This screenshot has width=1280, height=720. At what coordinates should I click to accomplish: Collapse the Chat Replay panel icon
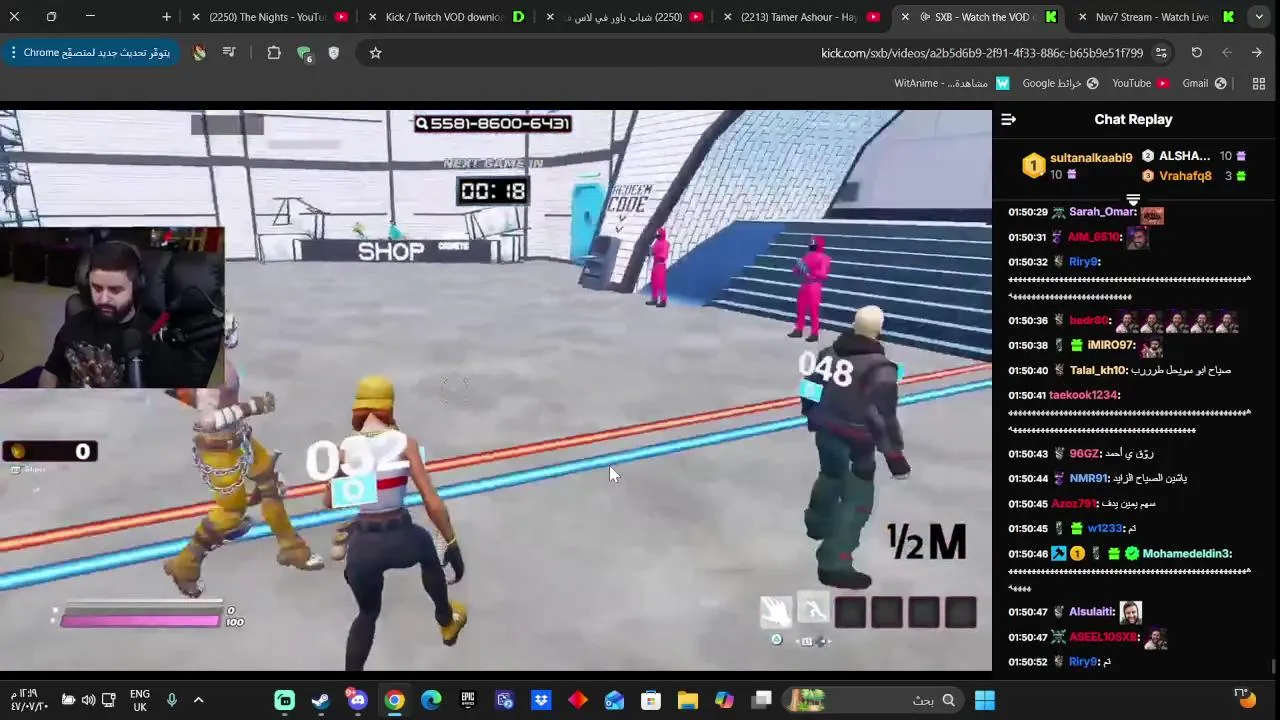click(x=1008, y=119)
